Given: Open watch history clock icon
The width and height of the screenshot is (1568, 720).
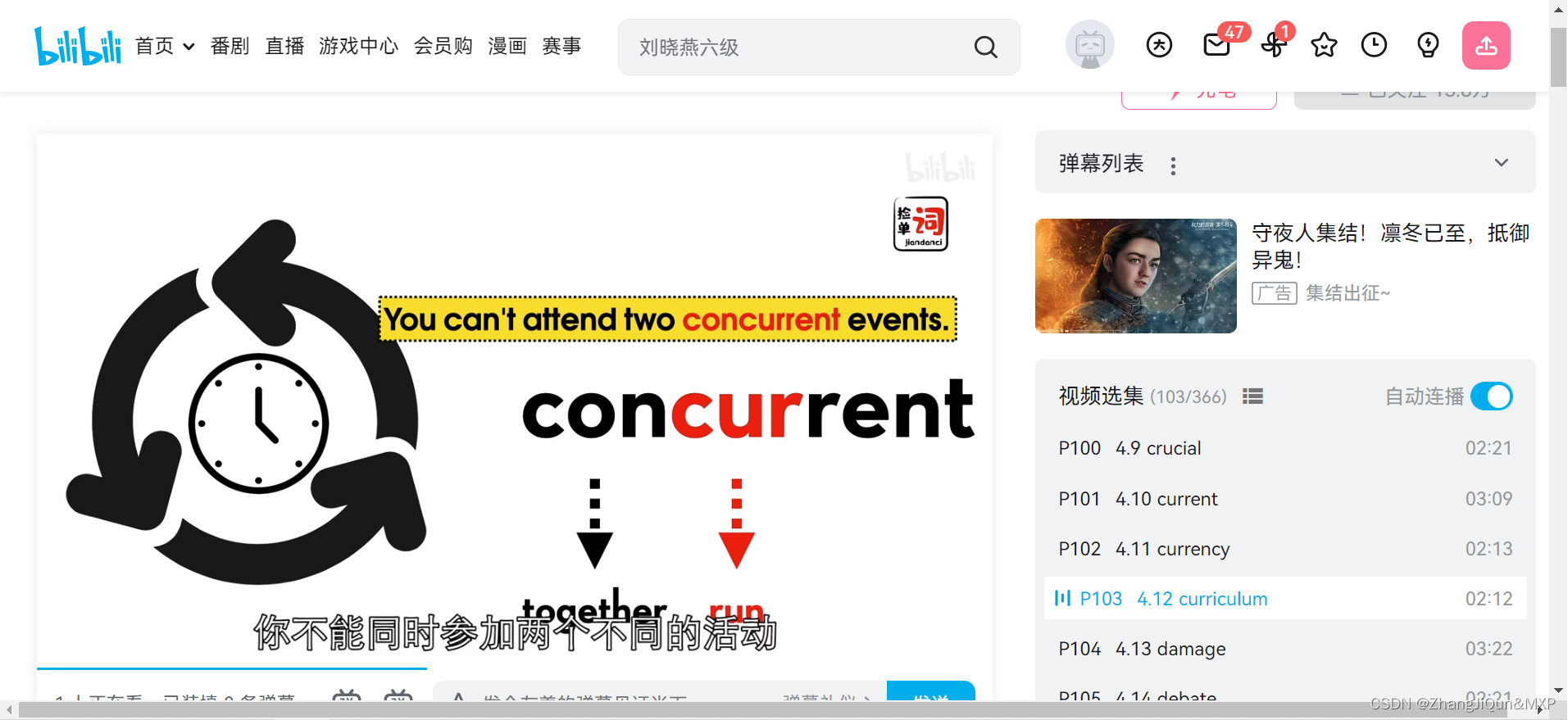Looking at the screenshot, I should [x=1374, y=45].
